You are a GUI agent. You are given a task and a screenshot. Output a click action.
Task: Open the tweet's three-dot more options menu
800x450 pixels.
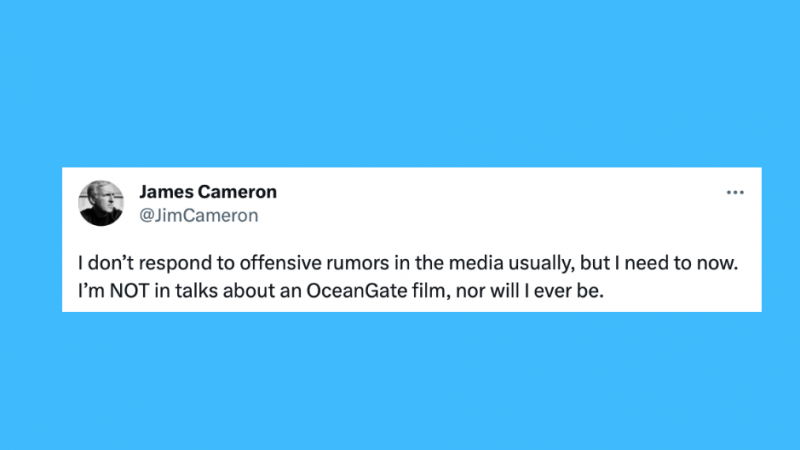735,192
